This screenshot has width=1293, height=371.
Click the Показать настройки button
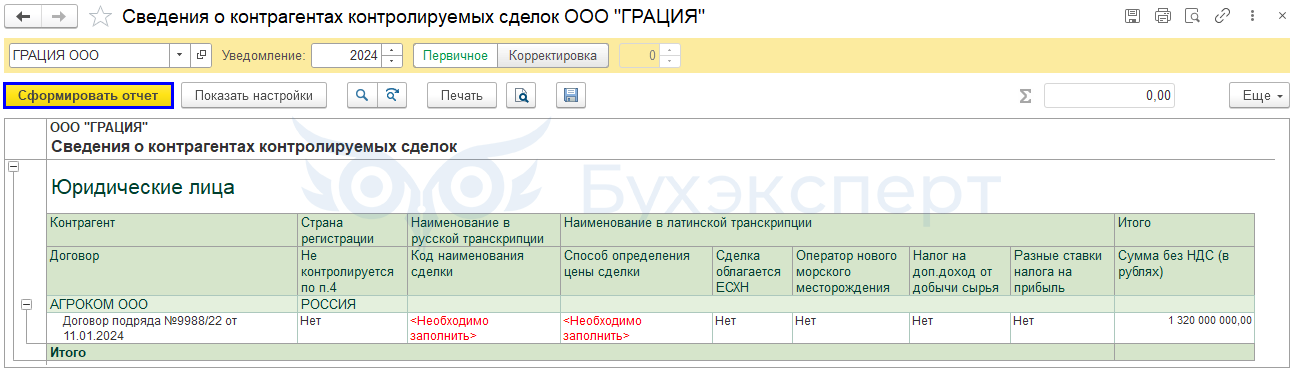tap(254, 95)
